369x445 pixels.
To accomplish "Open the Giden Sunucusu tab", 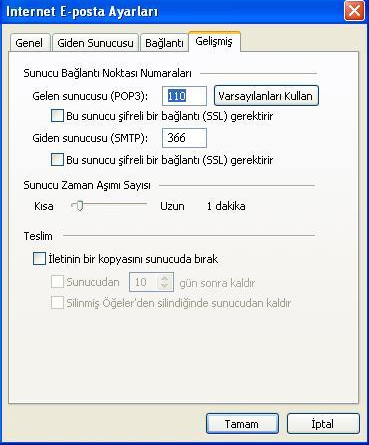I will [x=95, y=43].
